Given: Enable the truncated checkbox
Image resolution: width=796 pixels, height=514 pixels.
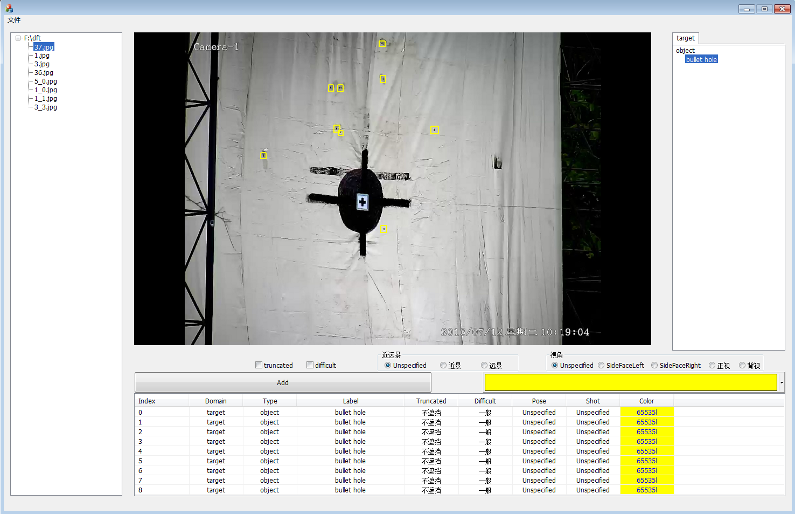Looking at the screenshot, I should pos(260,365).
